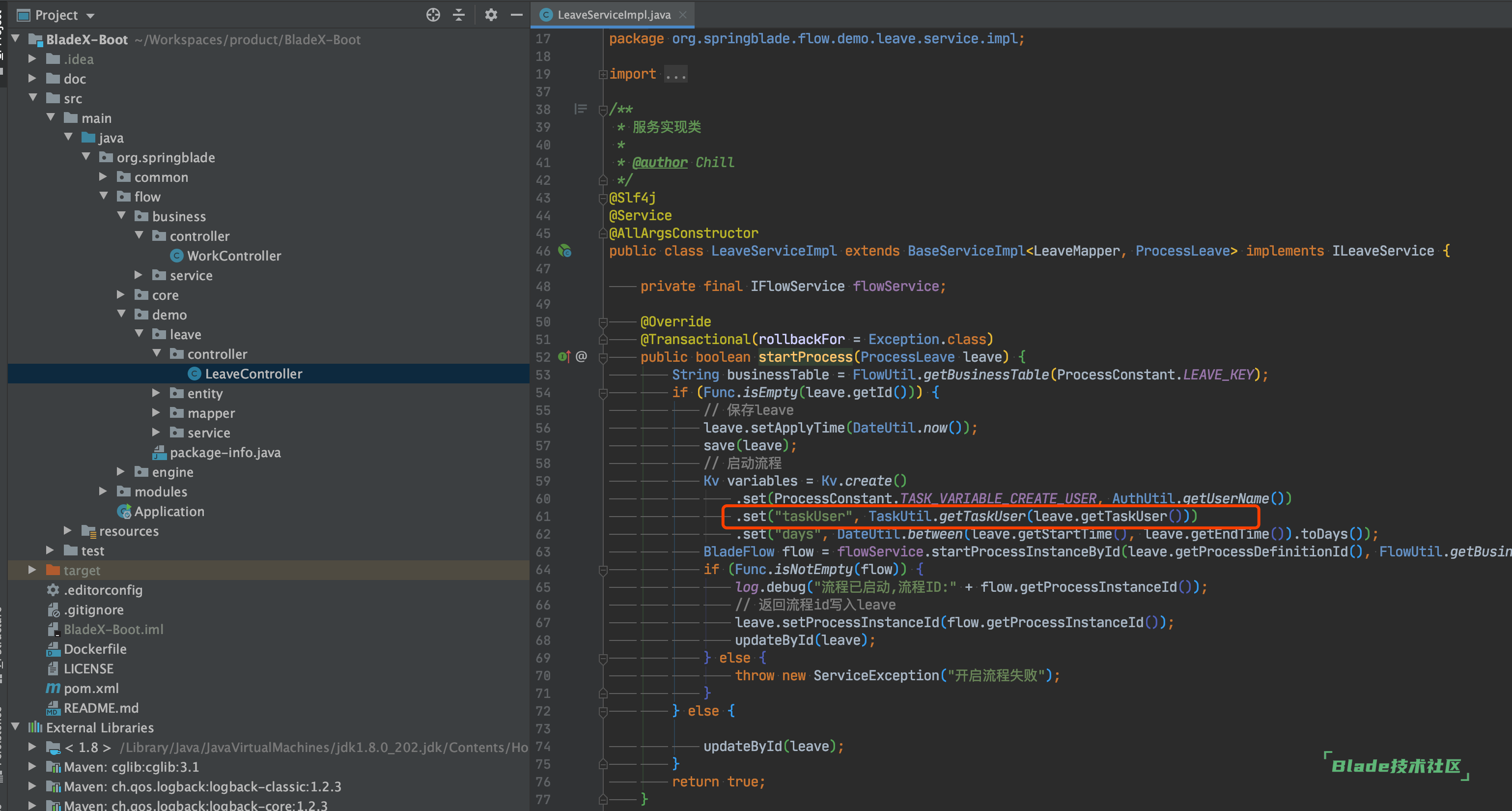Collapse the src folder
The width and height of the screenshot is (1512, 811).
[x=33, y=97]
